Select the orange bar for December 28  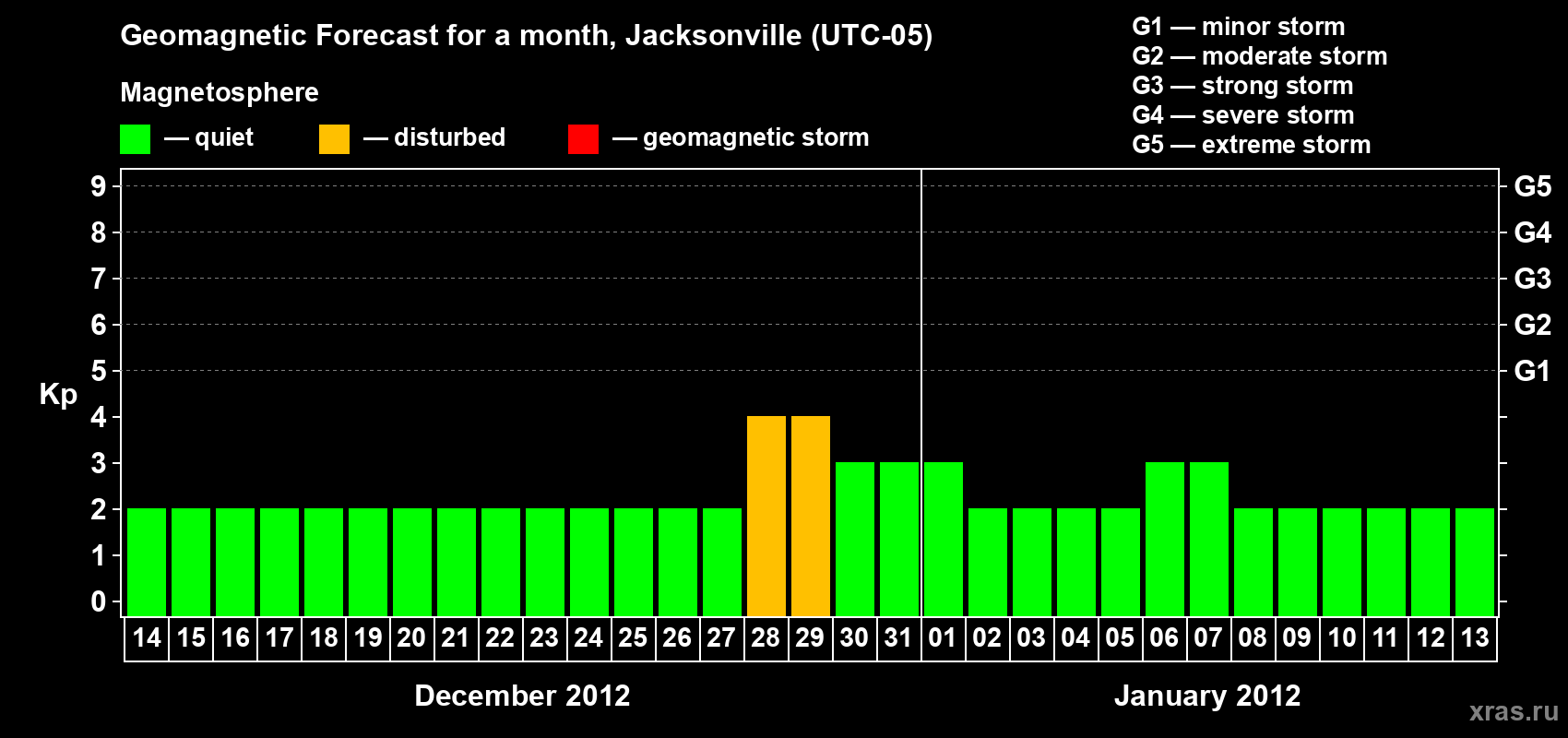[x=766, y=516]
